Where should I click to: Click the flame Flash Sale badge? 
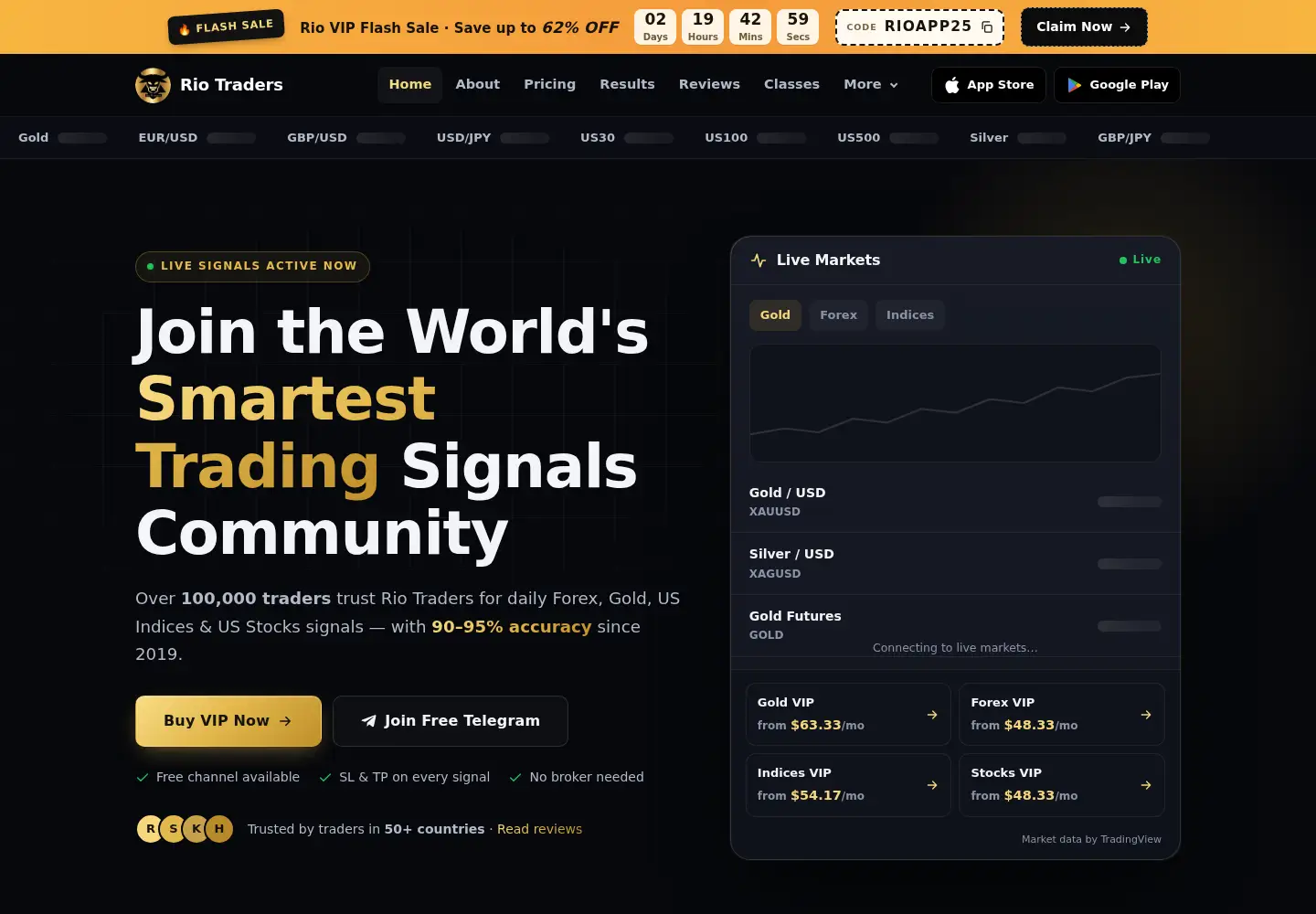click(x=226, y=27)
